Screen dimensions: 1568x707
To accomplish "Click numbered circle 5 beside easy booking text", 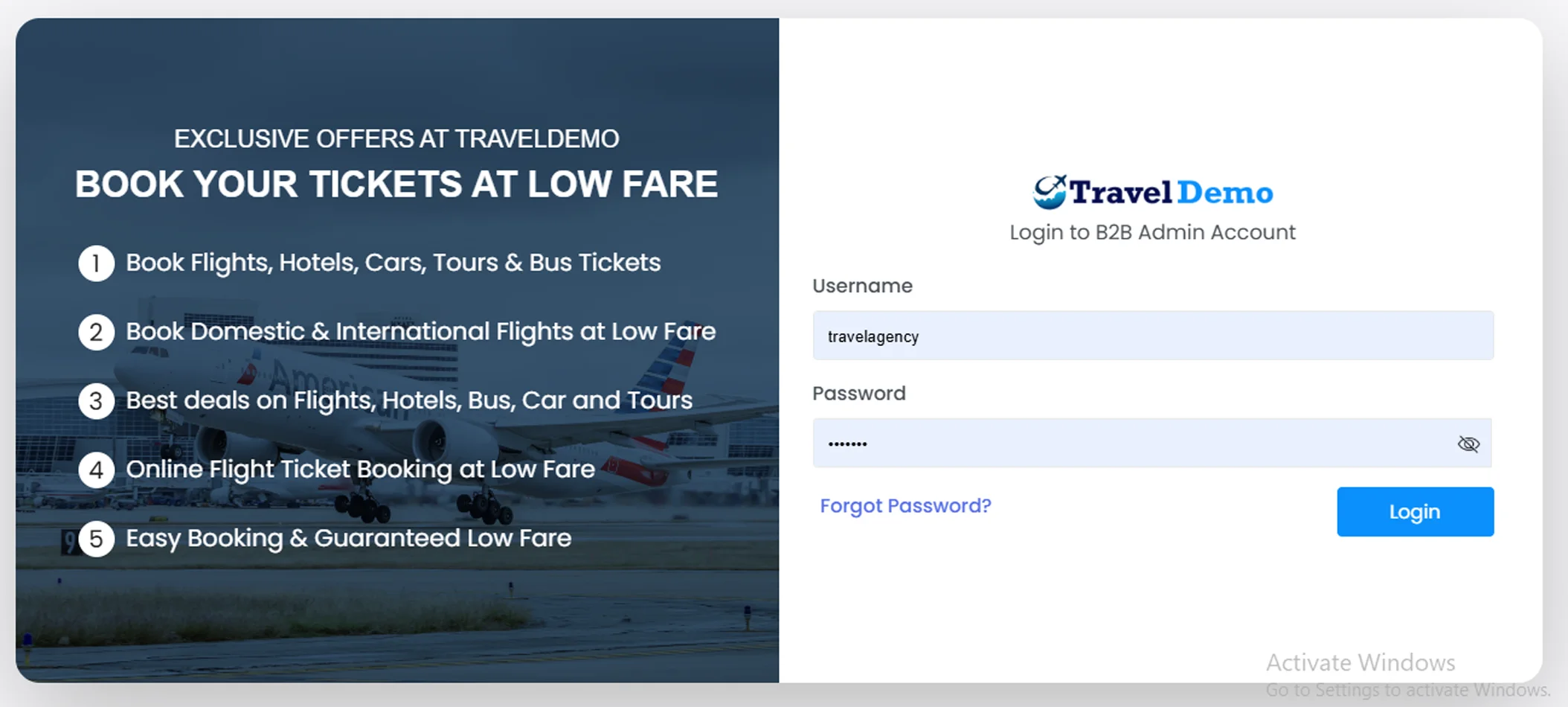I will tap(96, 539).
